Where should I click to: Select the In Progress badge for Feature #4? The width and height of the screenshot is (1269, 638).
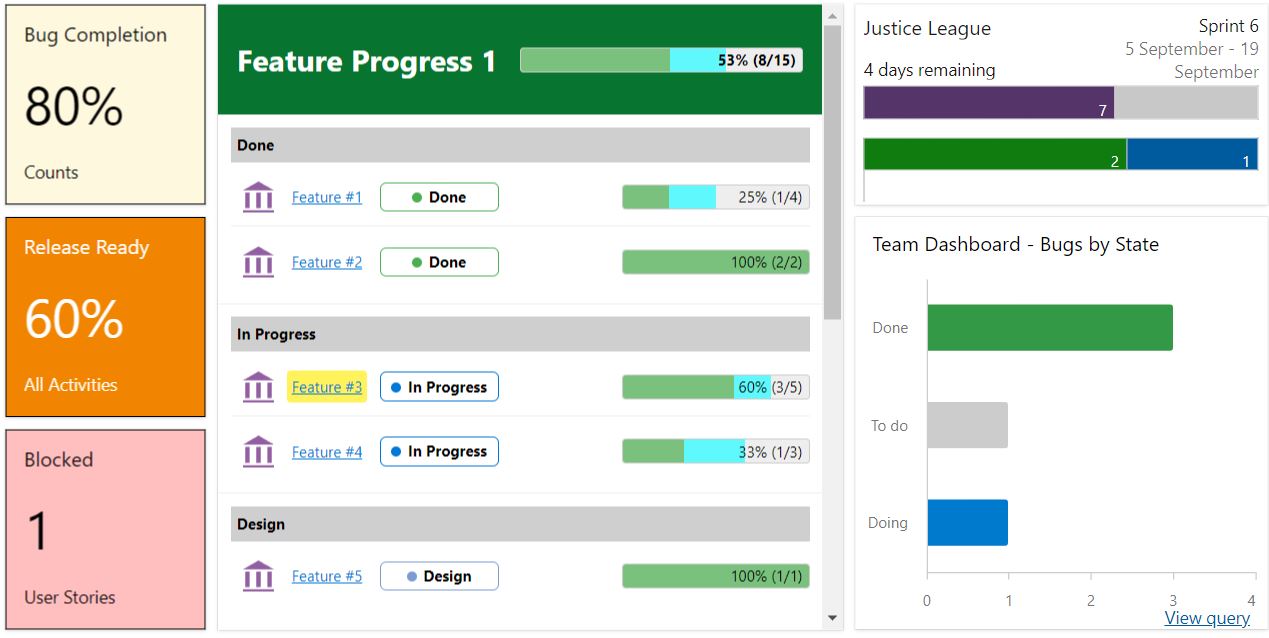tap(438, 451)
